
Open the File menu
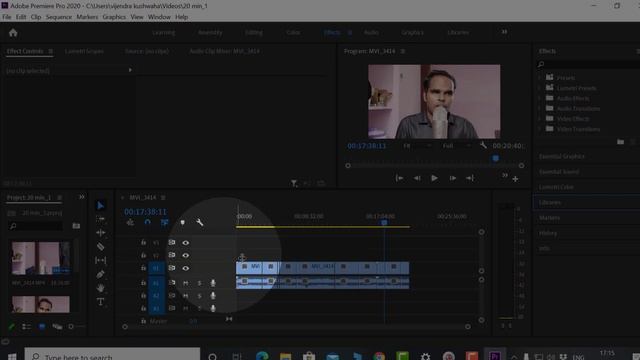click(7, 17)
